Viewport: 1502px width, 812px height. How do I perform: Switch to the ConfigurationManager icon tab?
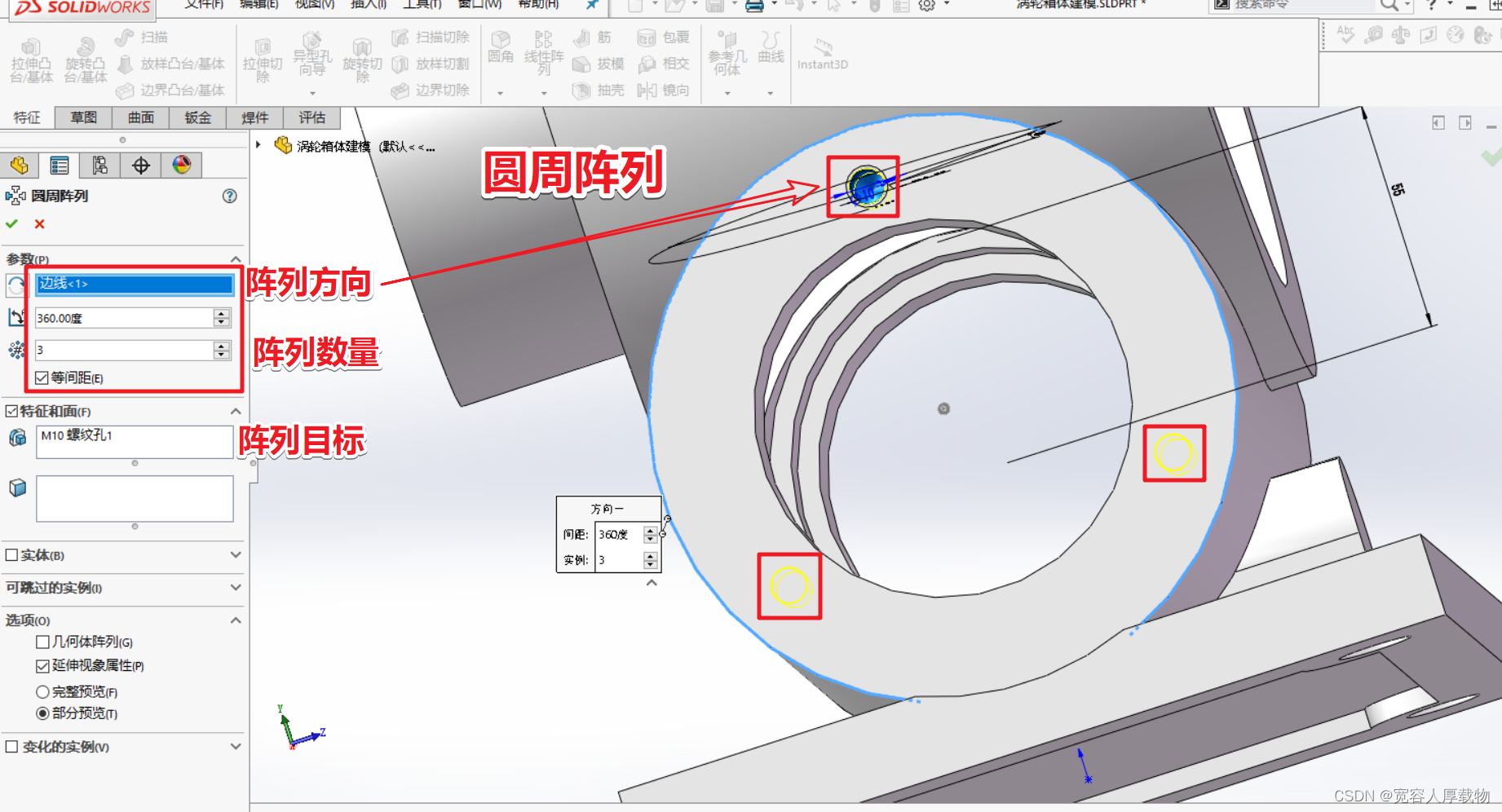pos(100,165)
